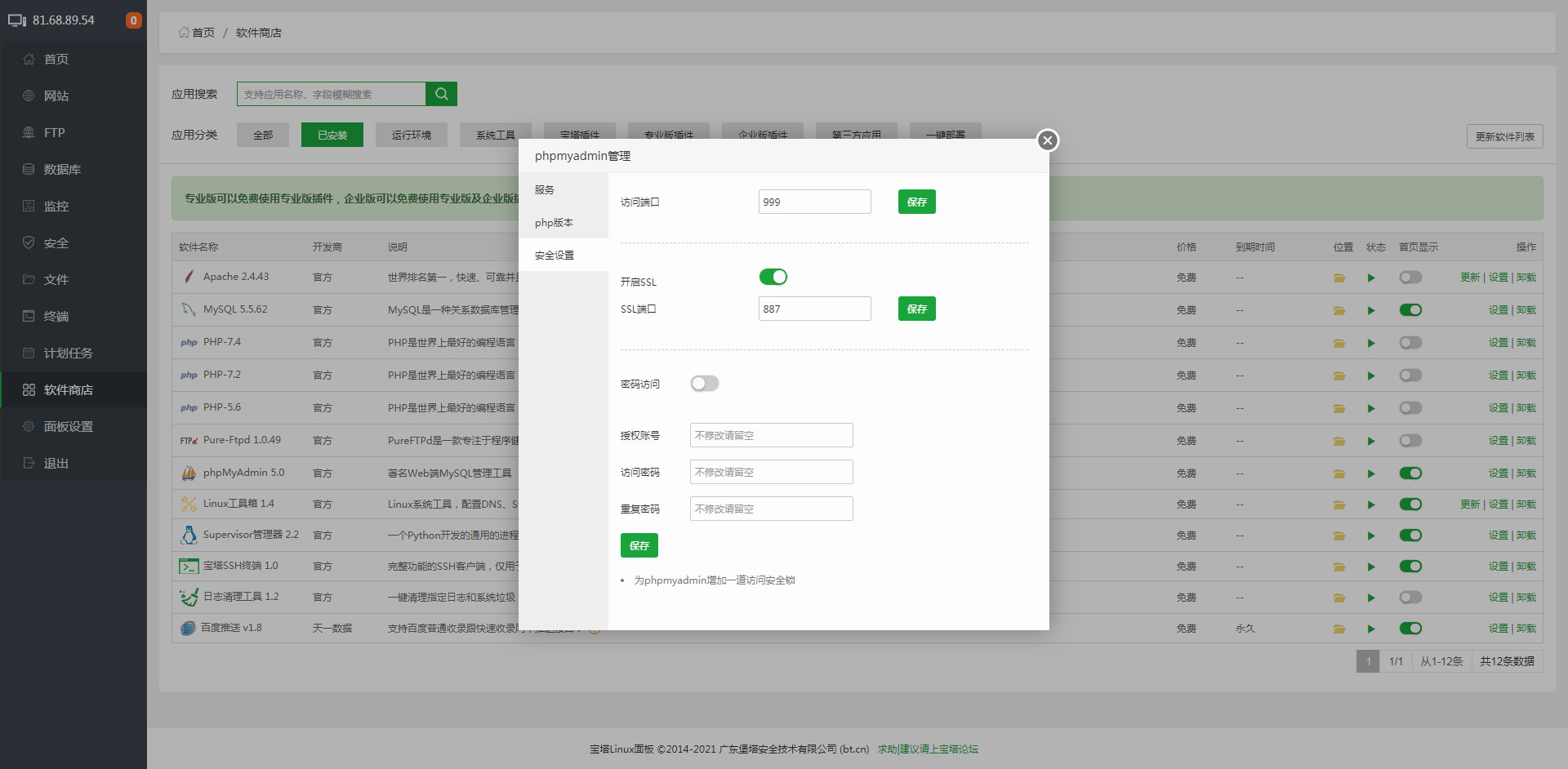Click the search magnifier icon button
1568x769 pixels.
coord(441,94)
